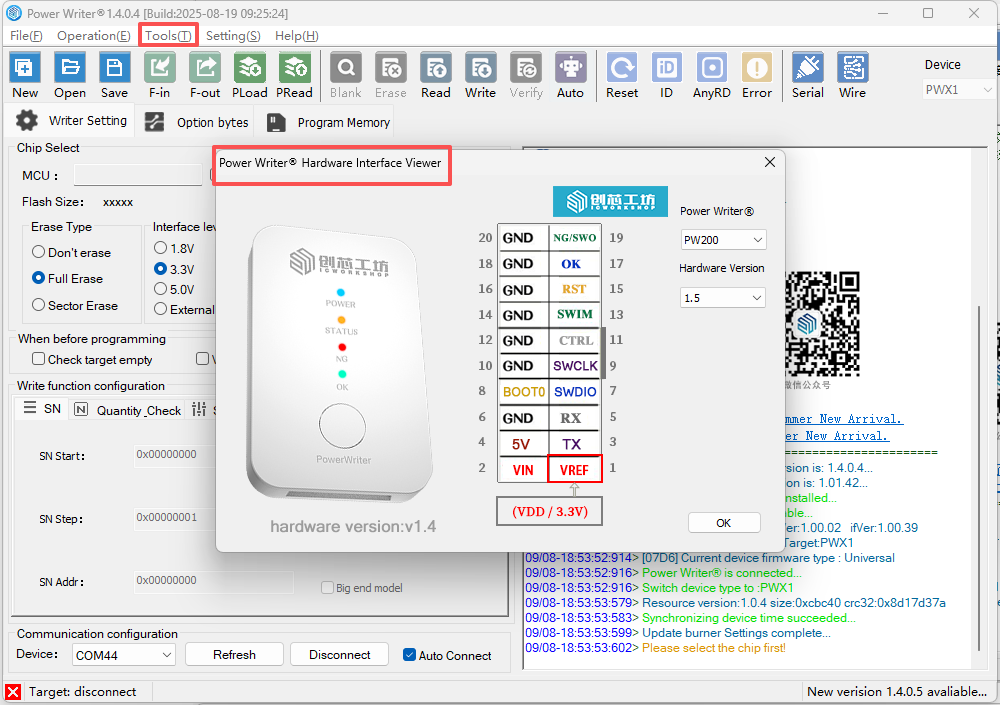Viewport: 1000px width, 705px height.
Task: Open Power Writer PW200 model dropdown
Action: [x=723, y=240]
